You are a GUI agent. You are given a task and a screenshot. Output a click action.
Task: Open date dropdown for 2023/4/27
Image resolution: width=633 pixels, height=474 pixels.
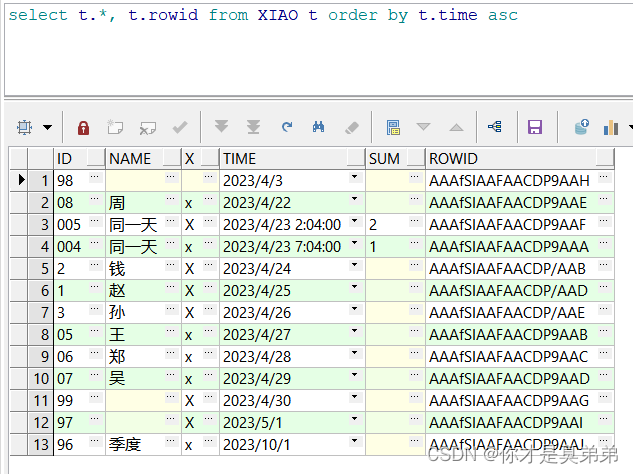point(354,331)
